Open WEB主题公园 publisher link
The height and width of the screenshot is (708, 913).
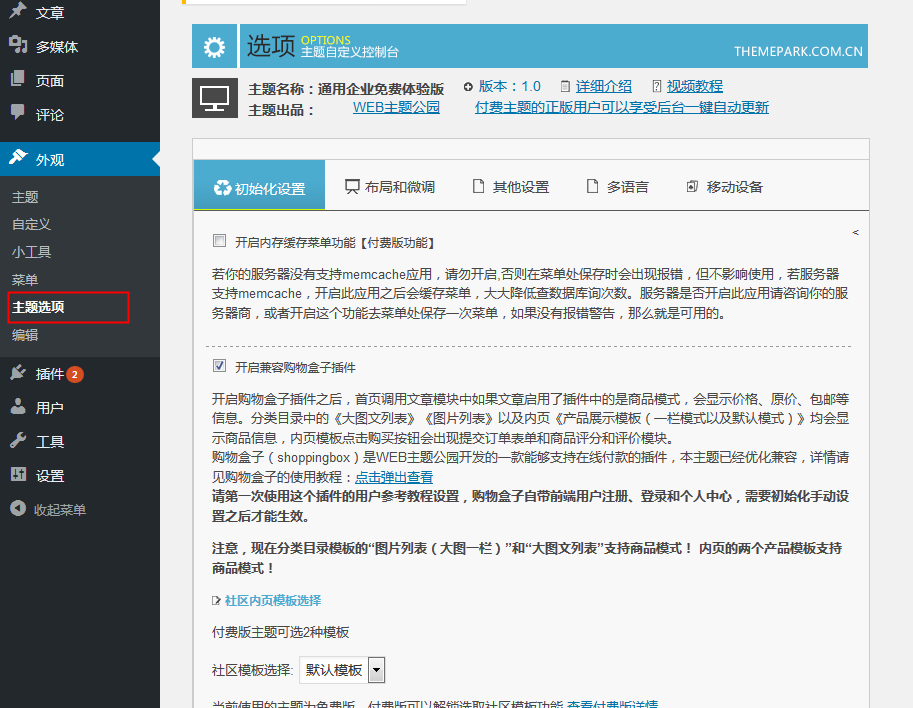coord(396,108)
